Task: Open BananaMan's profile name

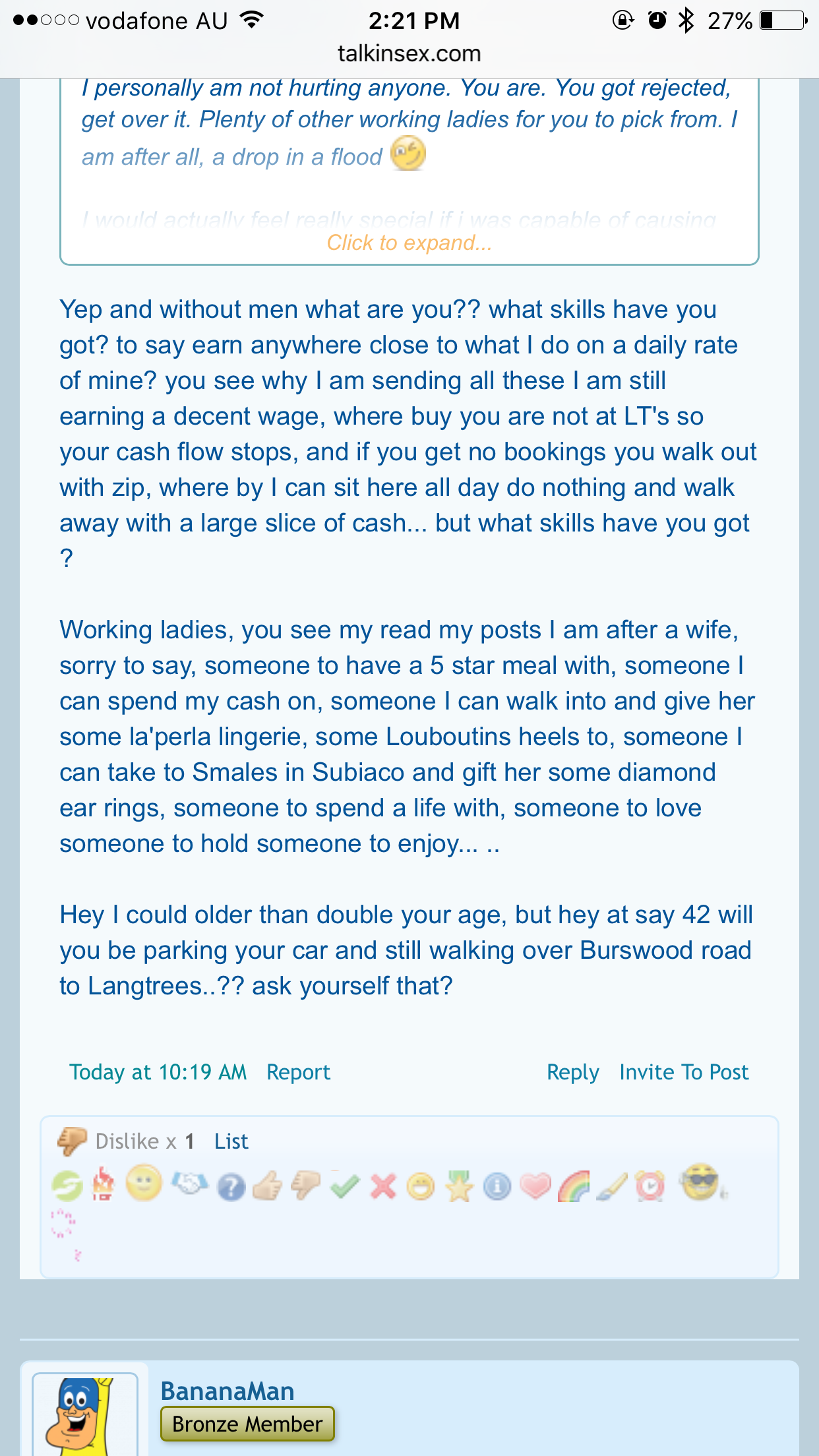Action: [x=228, y=1391]
